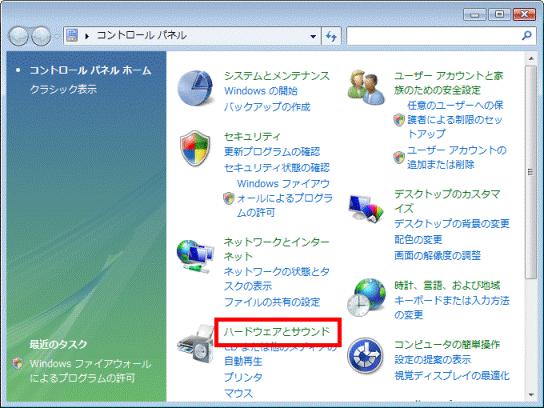Click the Clock, Language and Region globe icon
Viewport: 544px width, 408px height.
coord(366,297)
